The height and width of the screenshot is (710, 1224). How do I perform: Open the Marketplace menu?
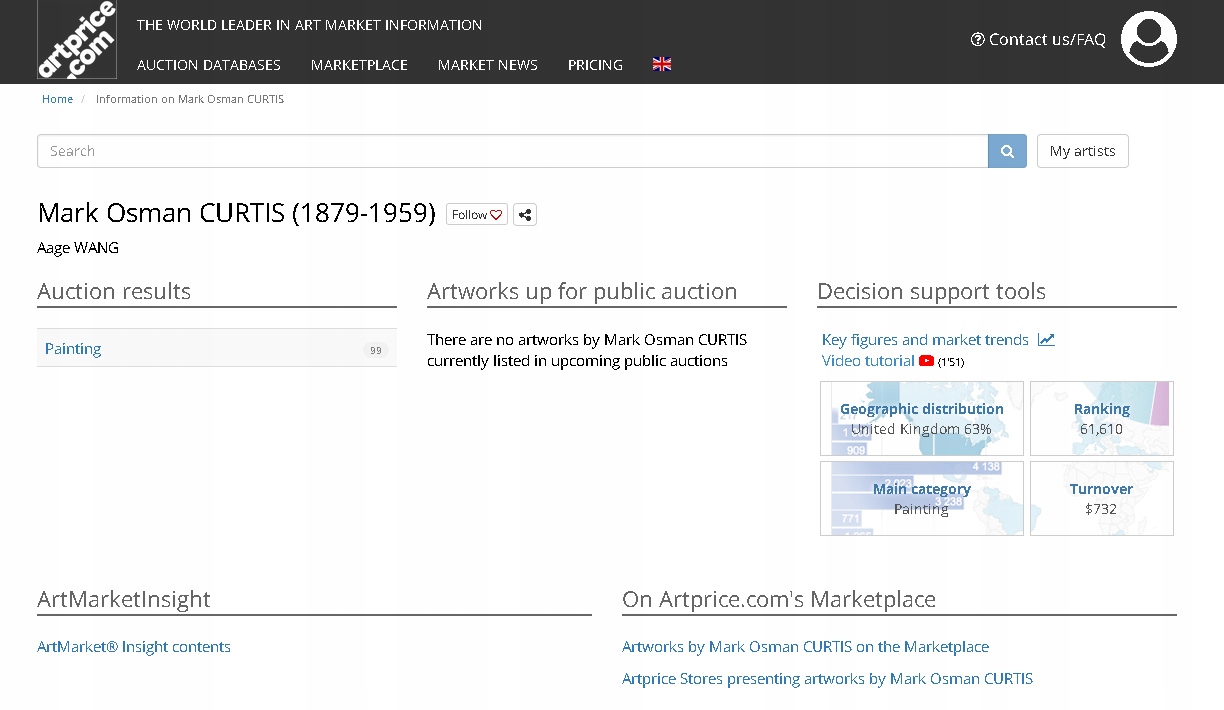[359, 65]
